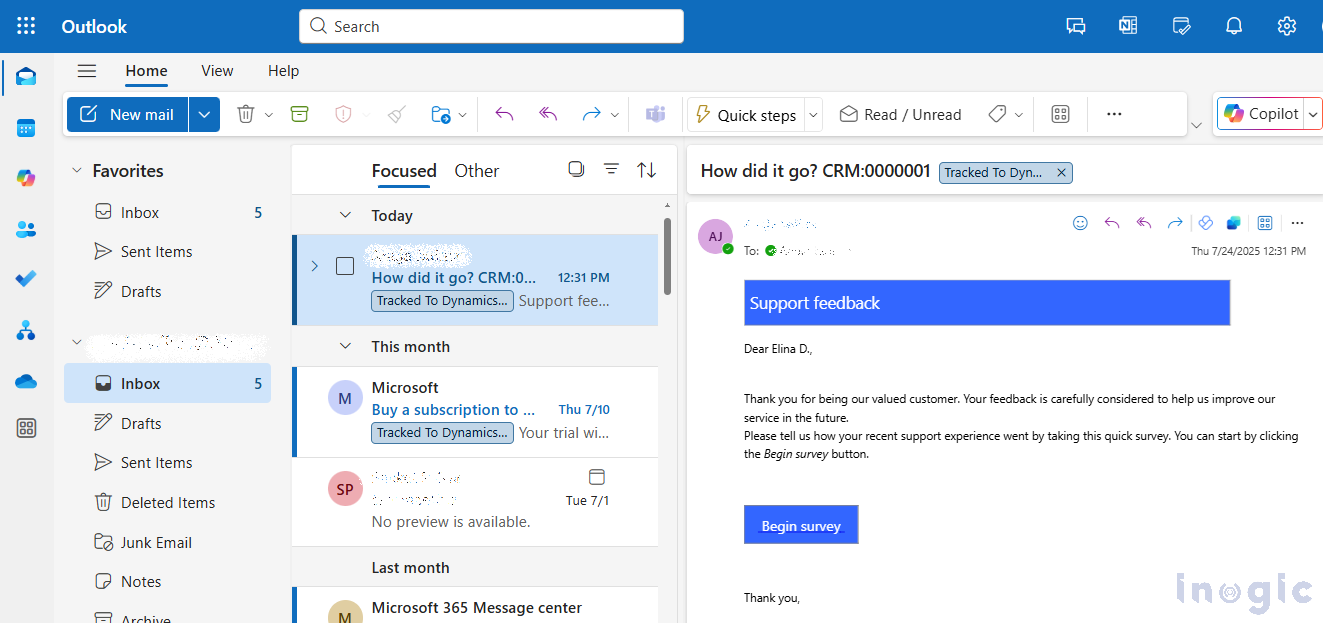Click the Search input field
Screen dimensions: 1323x625
(x=491, y=27)
